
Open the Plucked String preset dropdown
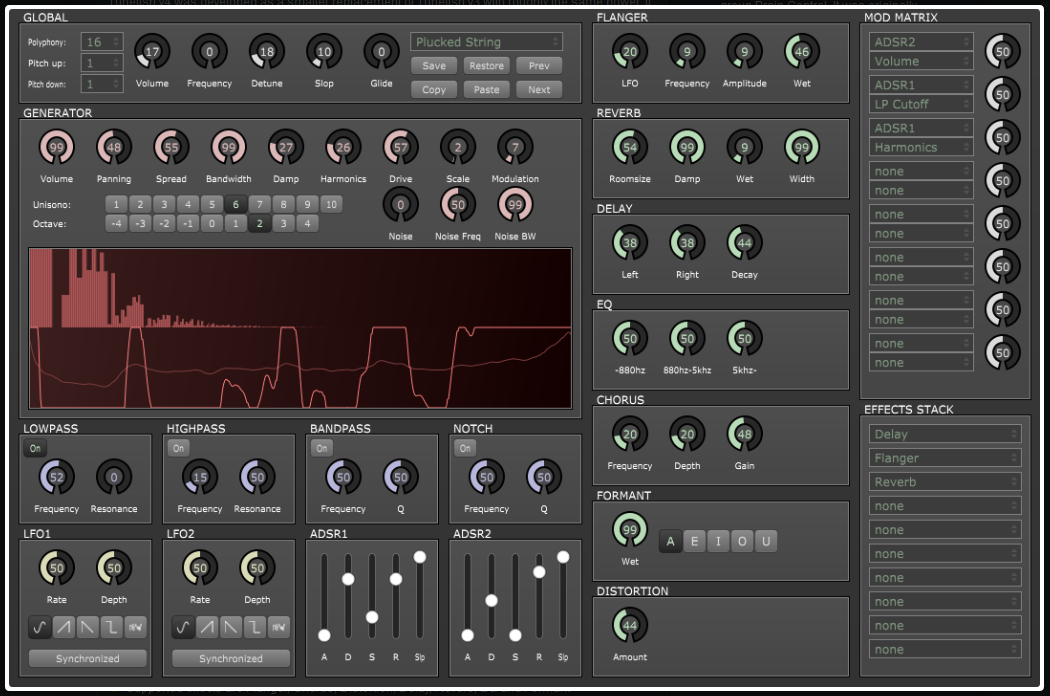point(485,42)
